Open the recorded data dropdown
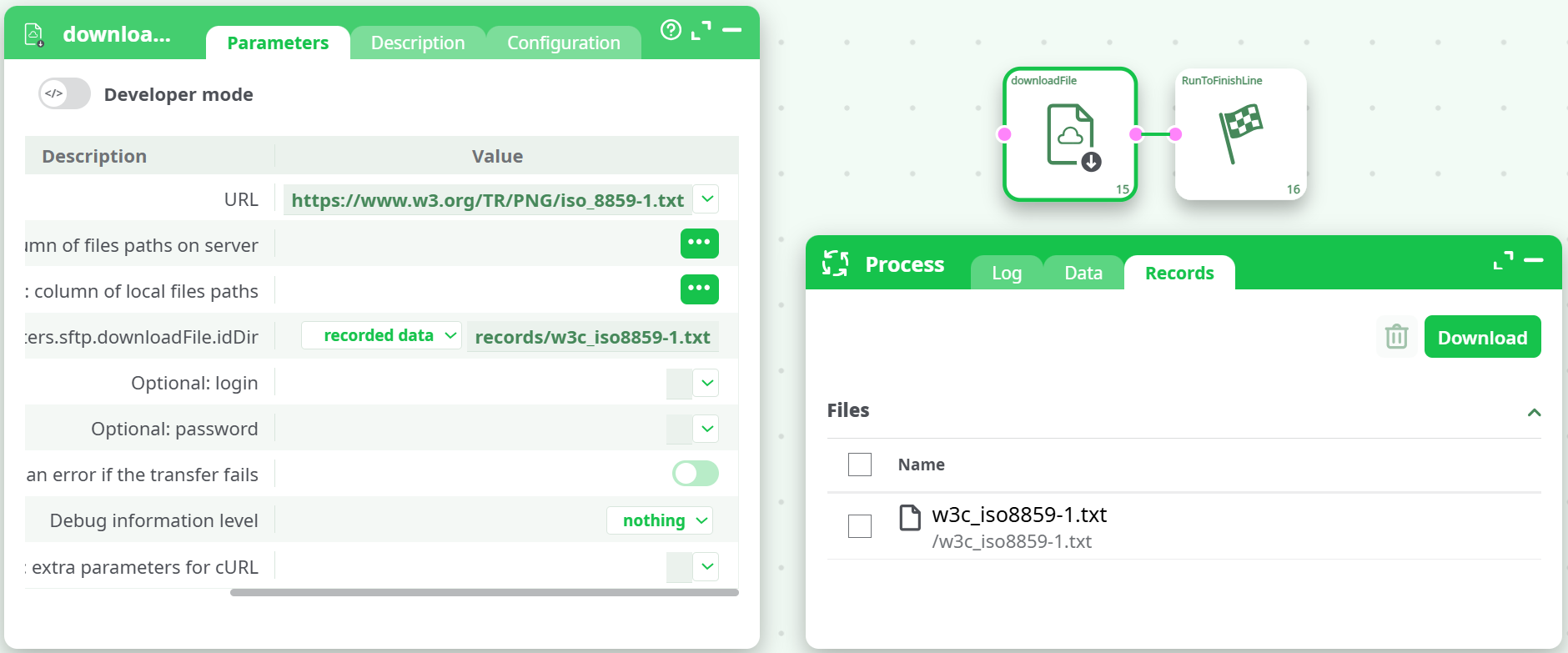Screen dimensions: 1568x653 pyautogui.click(x=381, y=335)
